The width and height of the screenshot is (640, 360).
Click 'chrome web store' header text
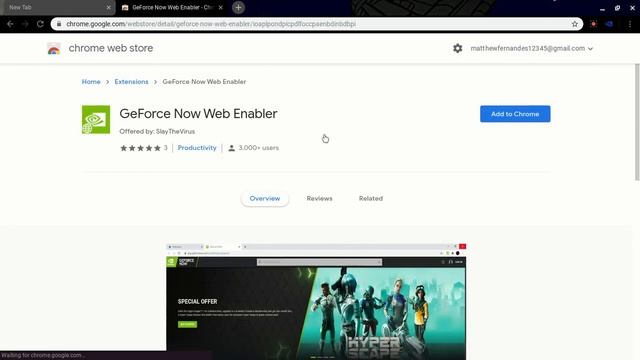(x=111, y=48)
